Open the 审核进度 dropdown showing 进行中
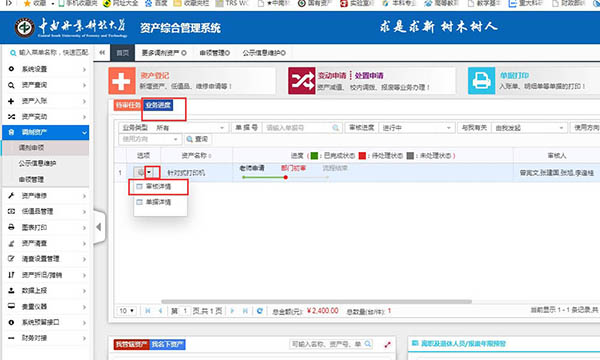The height and width of the screenshot is (360, 600). click(x=416, y=128)
